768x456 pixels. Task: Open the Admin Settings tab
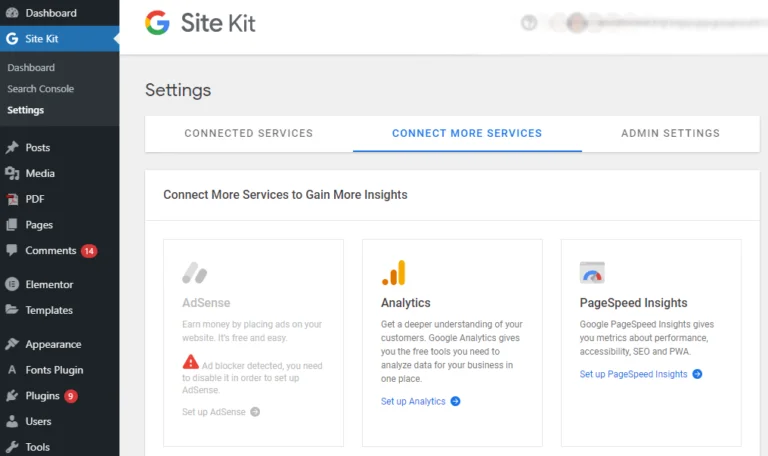click(x=671, y=133)
